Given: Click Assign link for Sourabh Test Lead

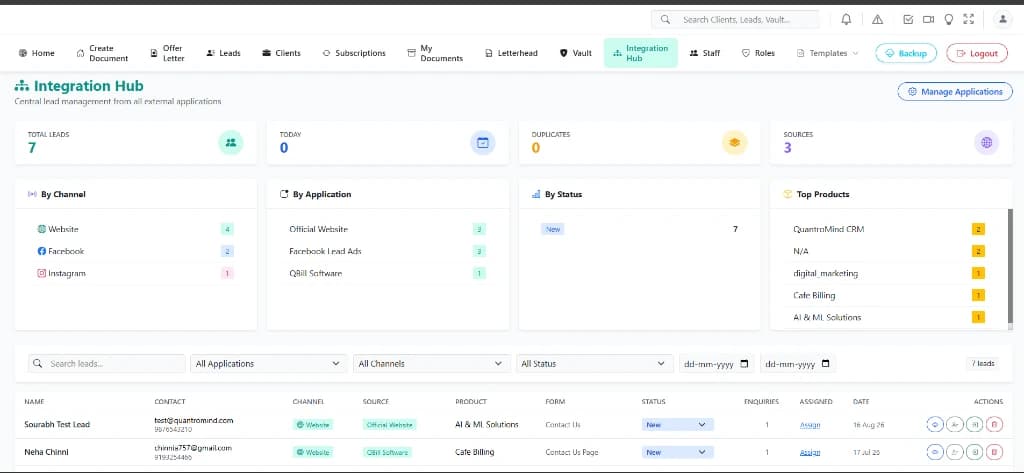Looking at the screenshot, I should coord(810,425).
